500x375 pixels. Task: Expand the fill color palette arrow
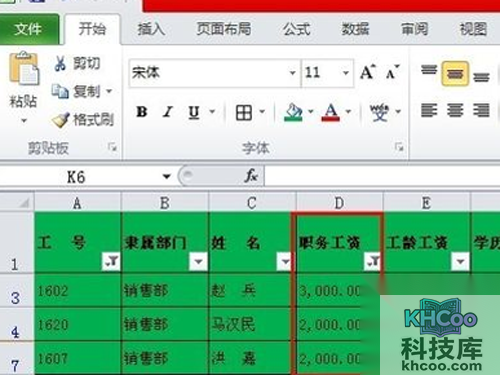click(311, 112)
